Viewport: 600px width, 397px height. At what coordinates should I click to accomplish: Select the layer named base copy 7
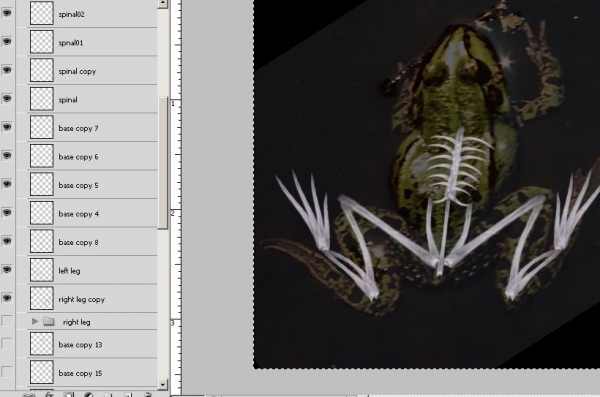point(78,128)
